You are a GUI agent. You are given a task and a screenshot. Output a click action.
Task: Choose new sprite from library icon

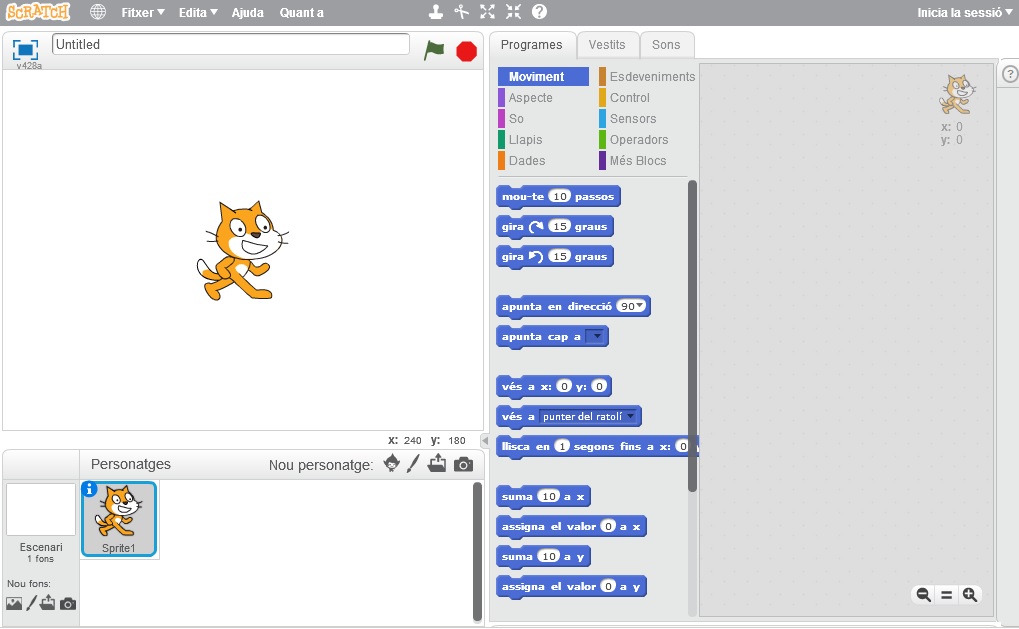click(x=392, y=464)
